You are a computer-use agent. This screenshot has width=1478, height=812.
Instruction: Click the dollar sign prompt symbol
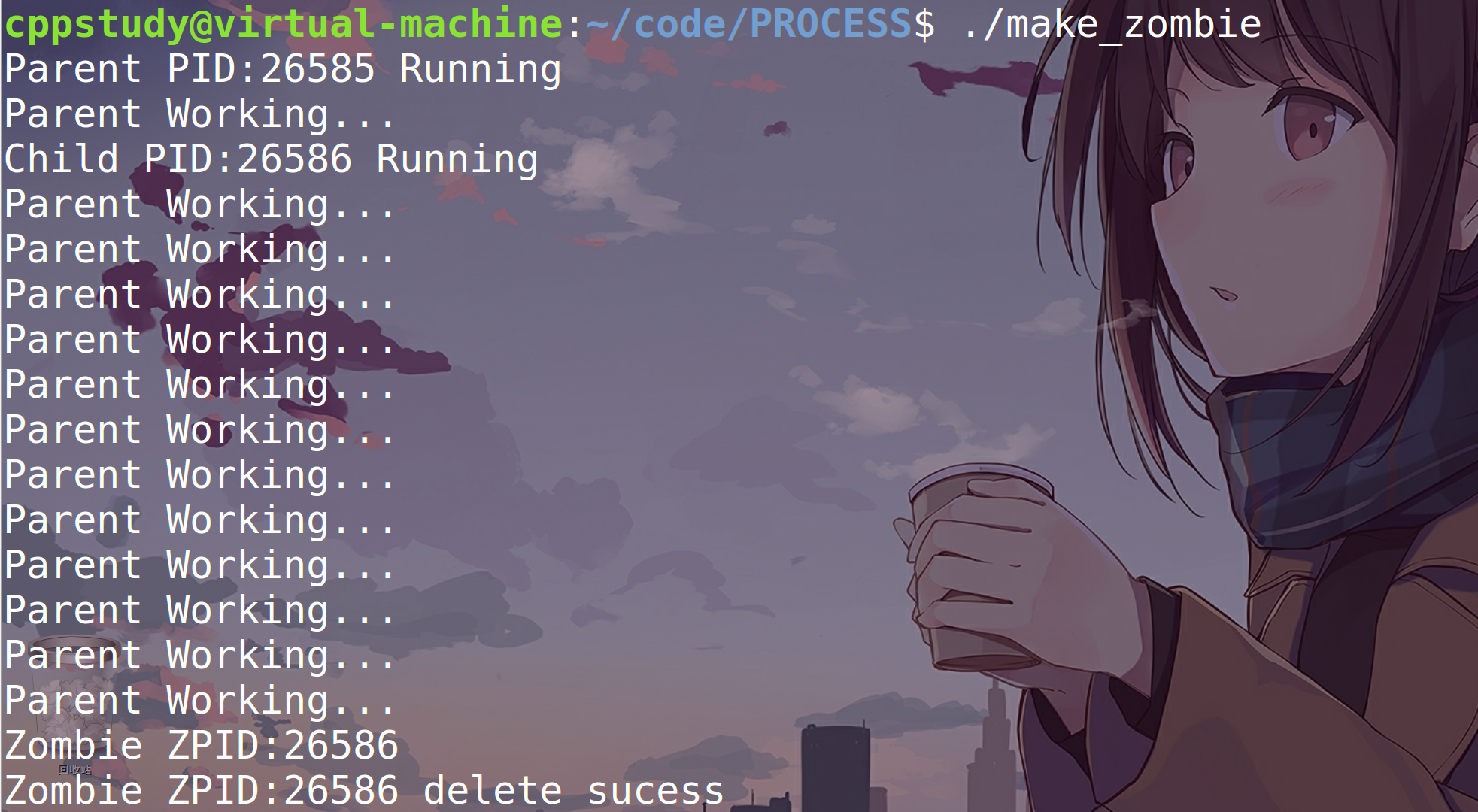pos(924,24)
